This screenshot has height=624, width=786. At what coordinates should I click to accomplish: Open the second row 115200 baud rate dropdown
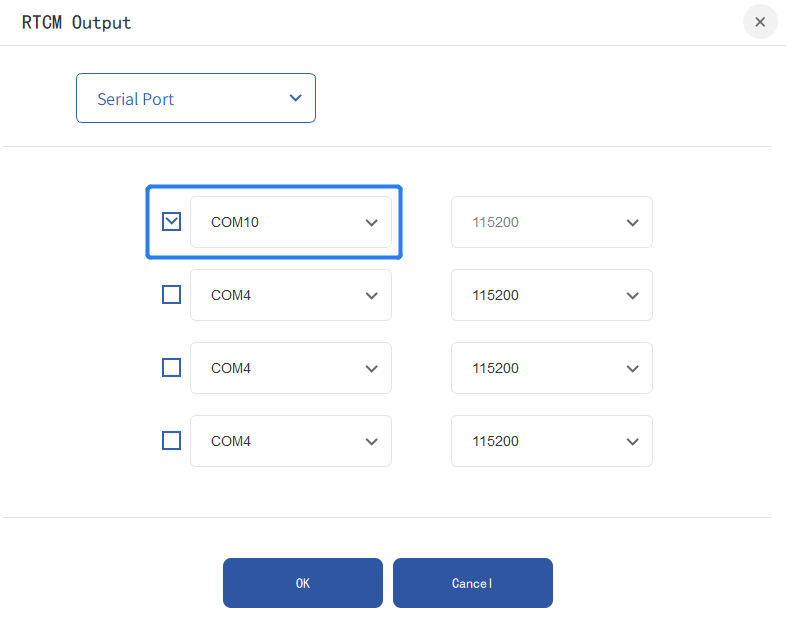pyautogui.click(x=551, y=295)
